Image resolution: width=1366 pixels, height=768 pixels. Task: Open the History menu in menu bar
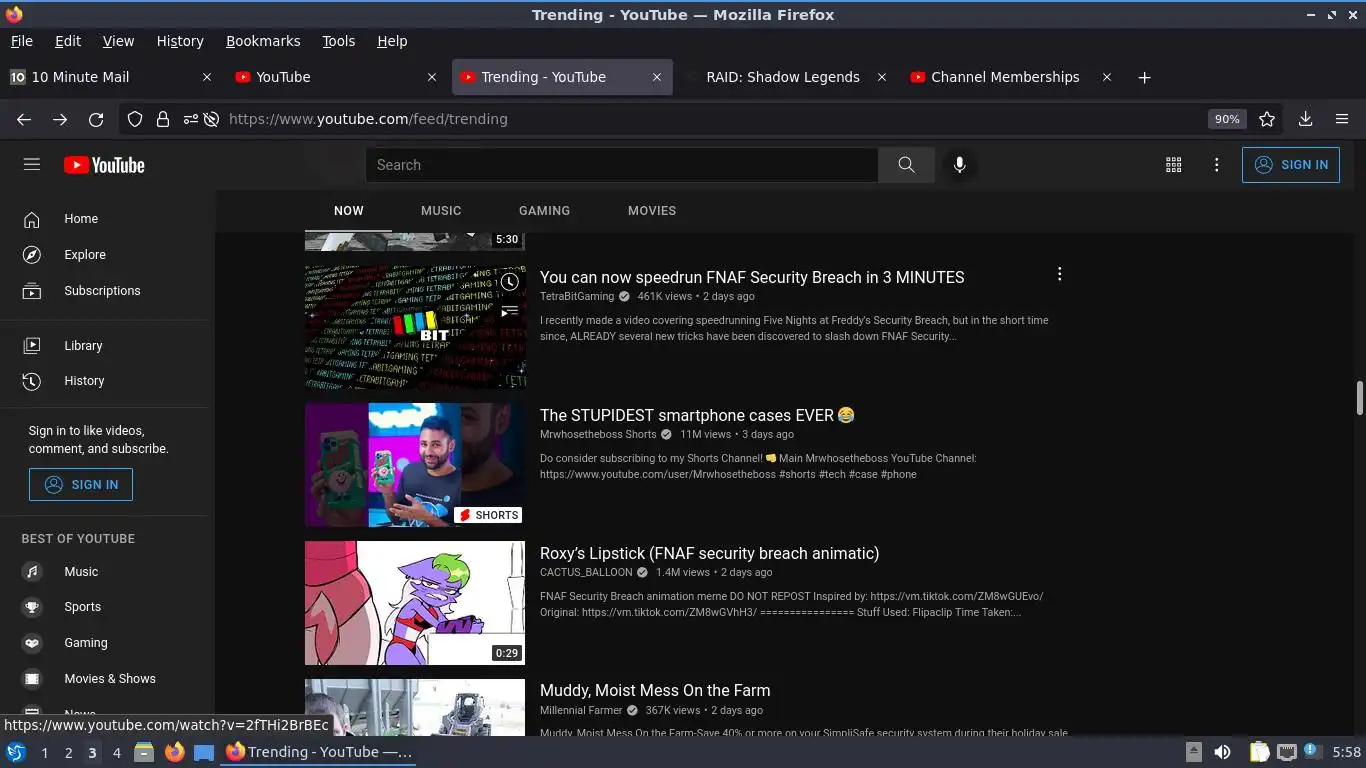[x=180, y=41]
